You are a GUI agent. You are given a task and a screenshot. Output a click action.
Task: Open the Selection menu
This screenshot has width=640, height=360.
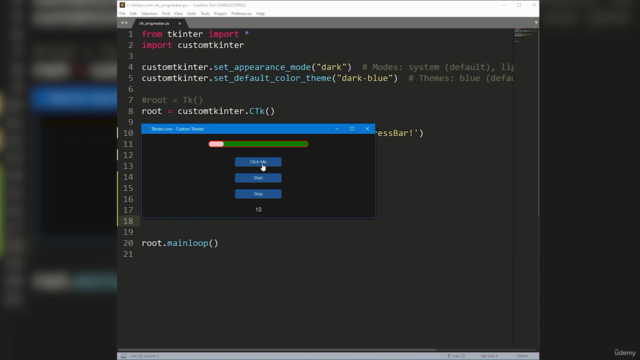pyautogui.click(x=149, y=13)
